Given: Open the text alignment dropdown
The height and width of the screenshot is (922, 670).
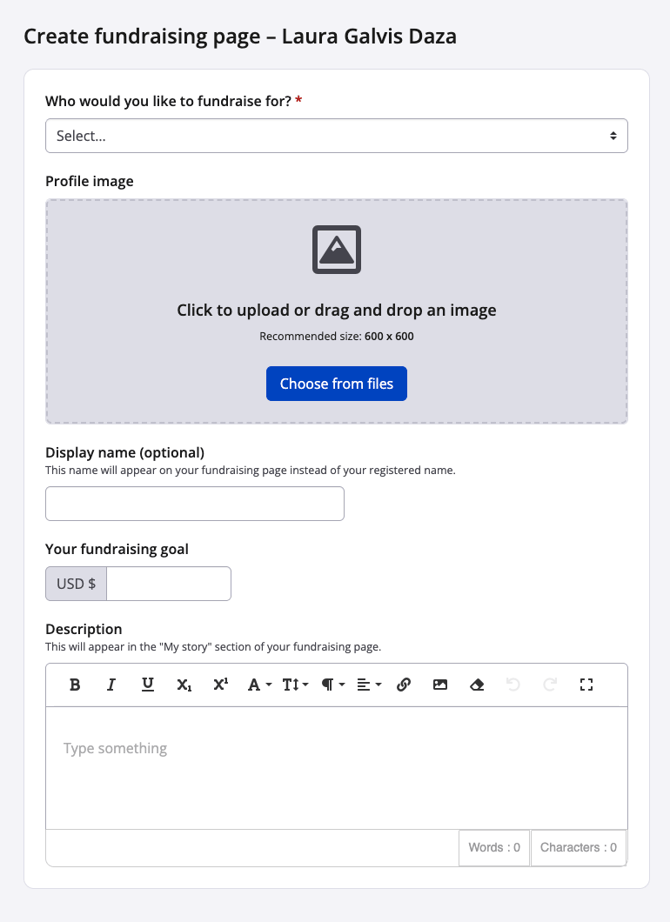Looking at the screenshot, I should point(369,684).
